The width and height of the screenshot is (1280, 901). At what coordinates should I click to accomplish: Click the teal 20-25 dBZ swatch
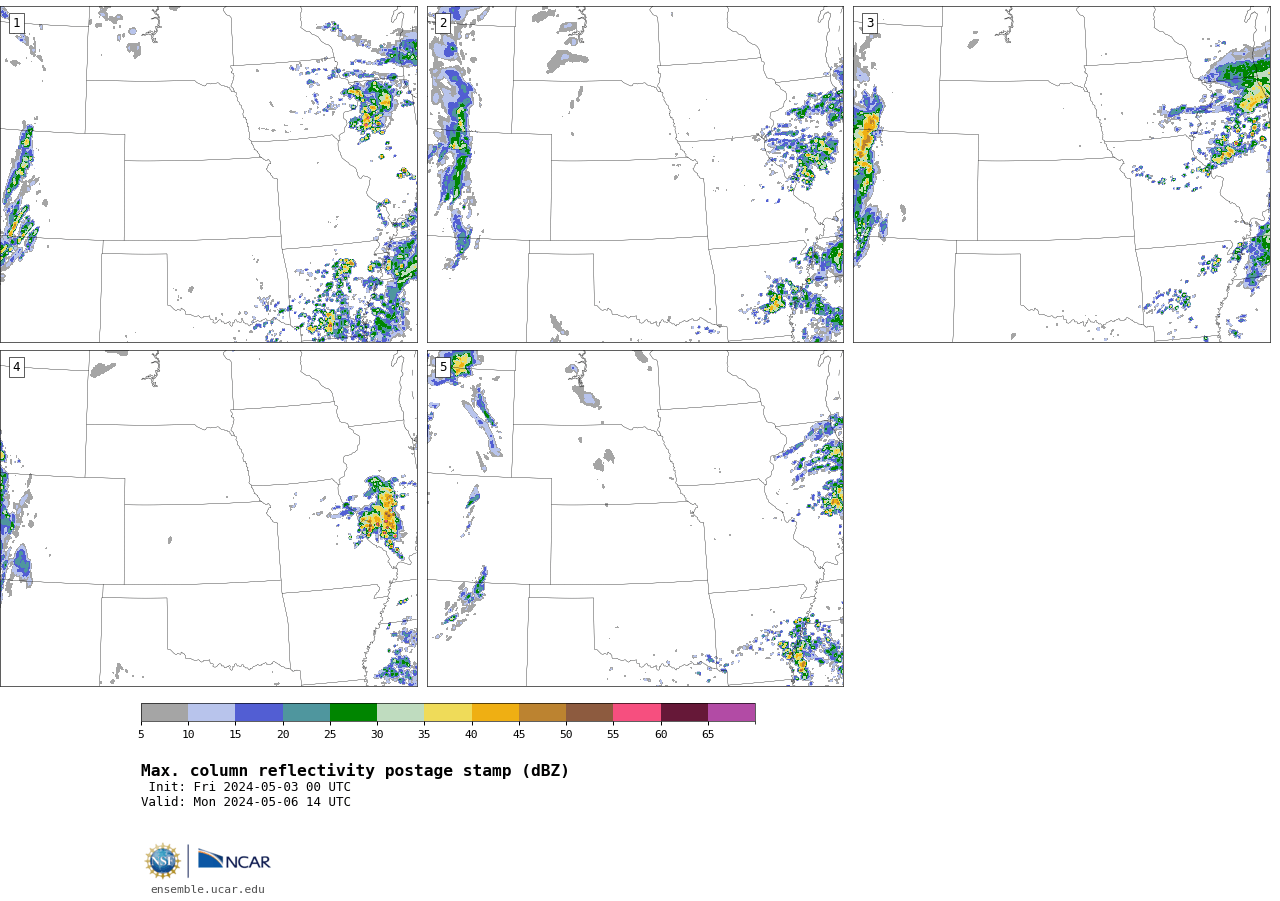point(306,713)
